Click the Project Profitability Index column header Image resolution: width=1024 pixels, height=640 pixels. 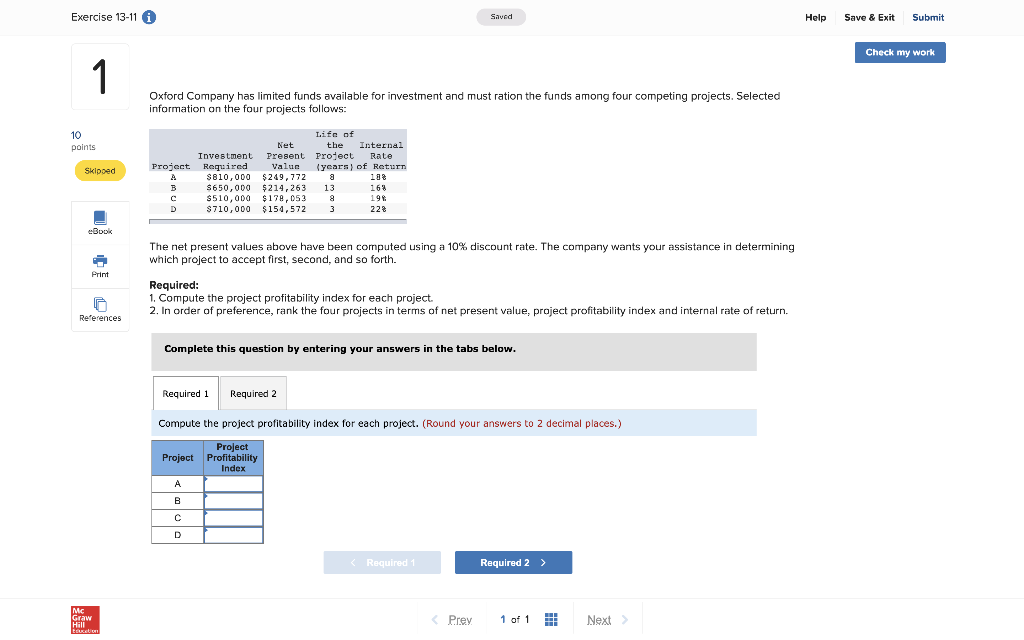coord(232,458)
